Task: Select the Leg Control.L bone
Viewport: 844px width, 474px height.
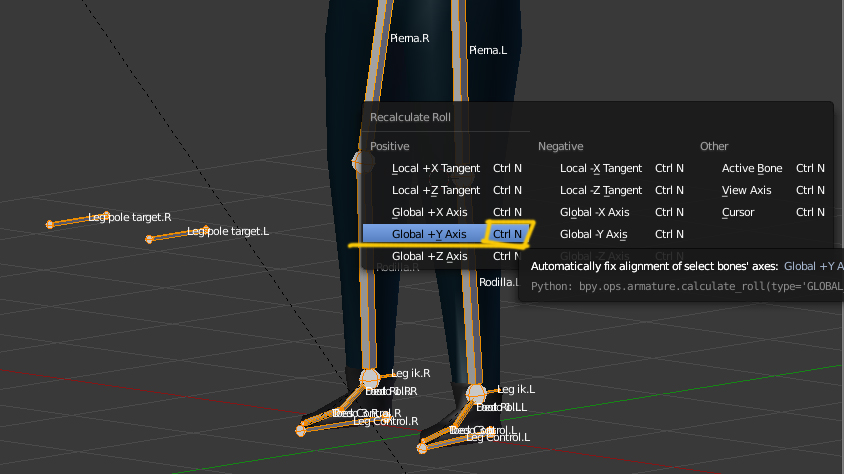Action: pos(498,437)
